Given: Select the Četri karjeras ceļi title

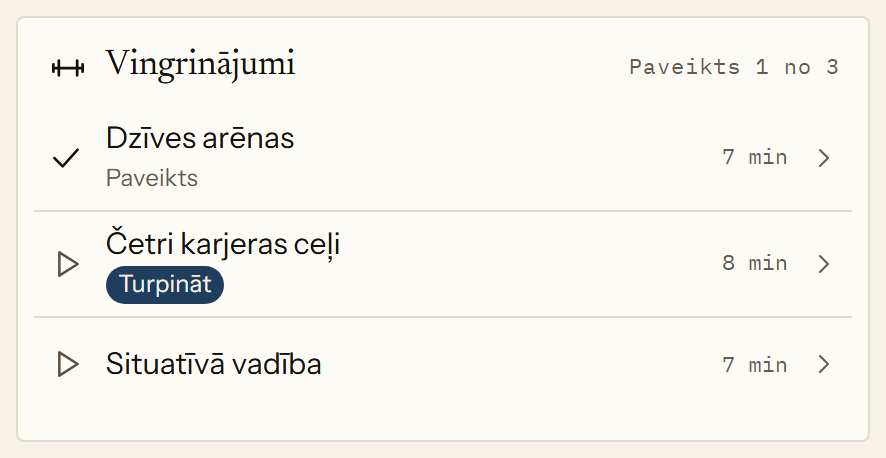Looking at the screenshot, I should click(x=223, y=244).
